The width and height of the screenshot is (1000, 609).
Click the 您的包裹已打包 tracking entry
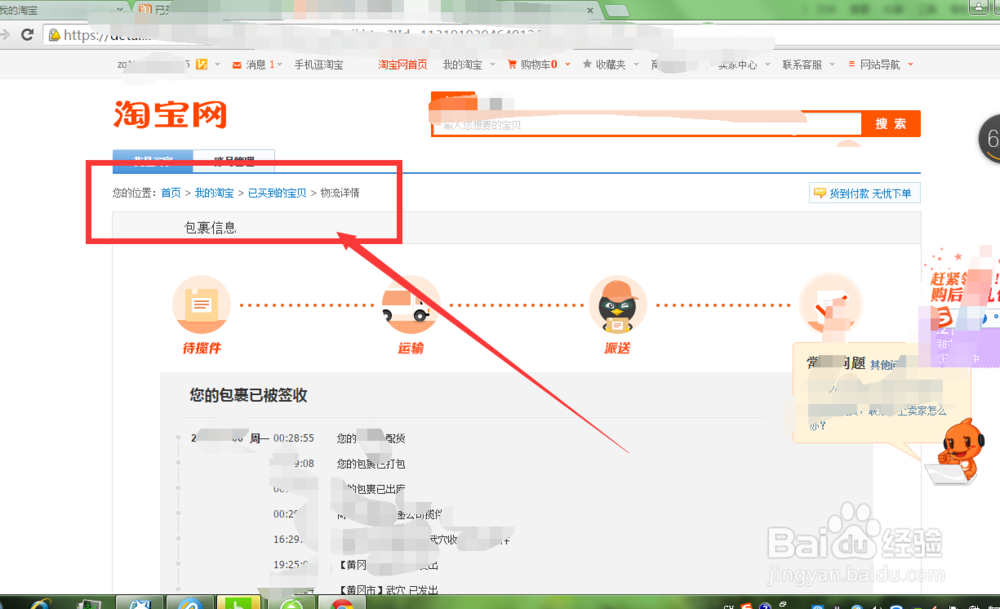coord(371,464)
